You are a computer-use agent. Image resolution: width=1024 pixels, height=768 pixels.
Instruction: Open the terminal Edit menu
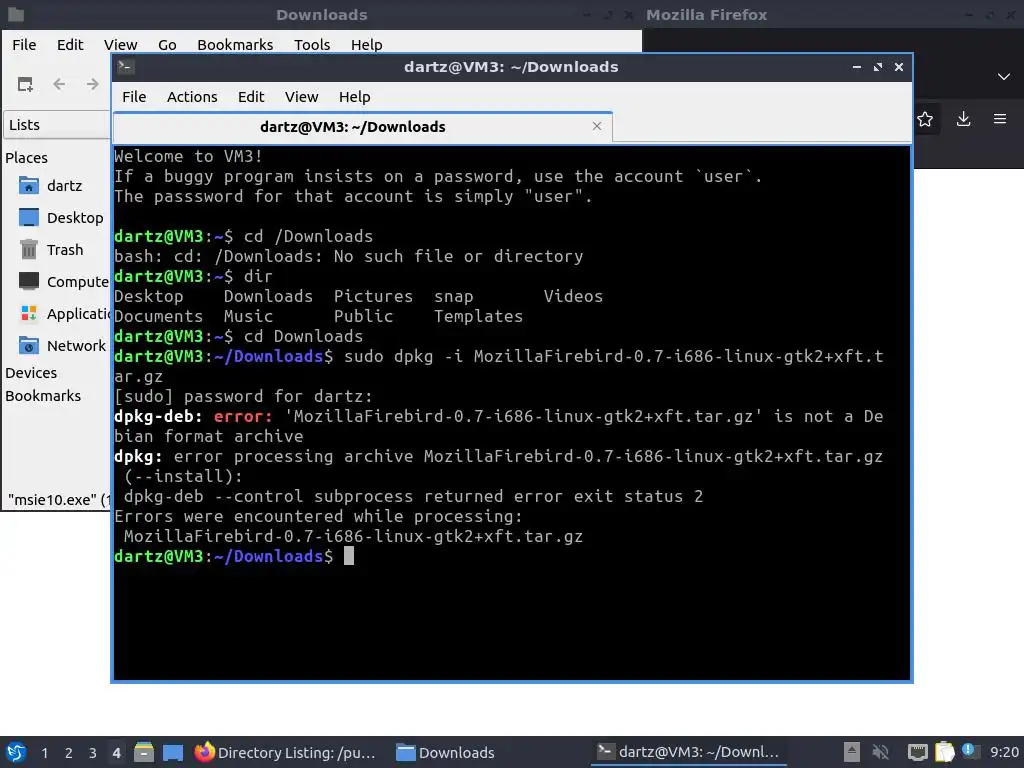pos(251,97)
